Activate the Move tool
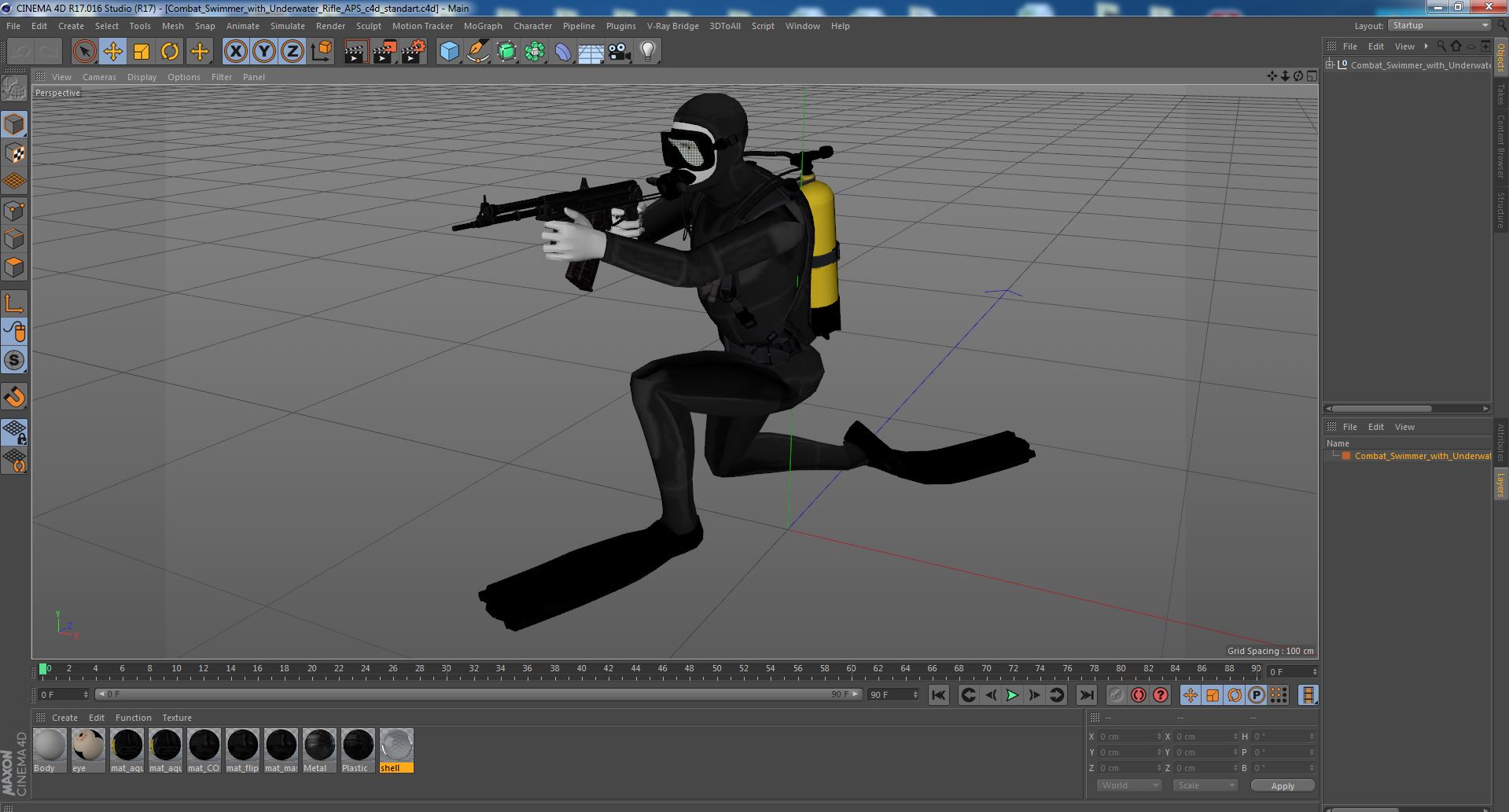The height and width of the screenshot is (812, 1509). (x=113, y=52)
